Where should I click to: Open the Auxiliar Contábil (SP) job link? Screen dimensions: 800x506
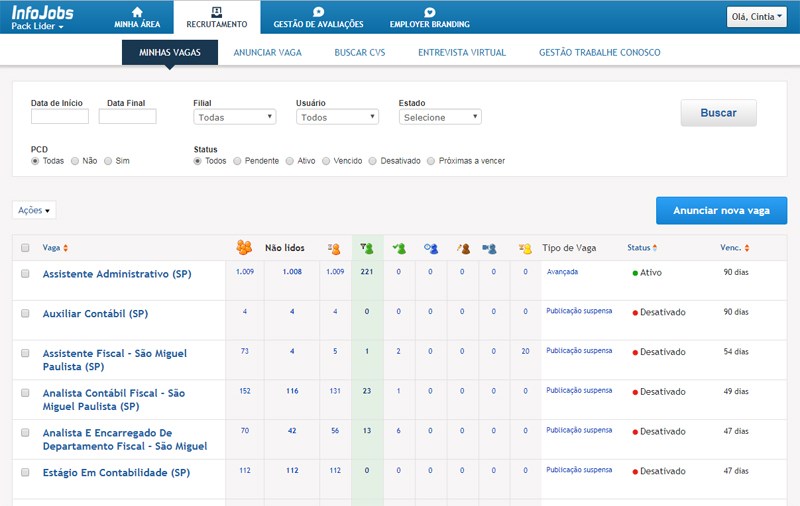pyautogui.click(x=95, y=313)
